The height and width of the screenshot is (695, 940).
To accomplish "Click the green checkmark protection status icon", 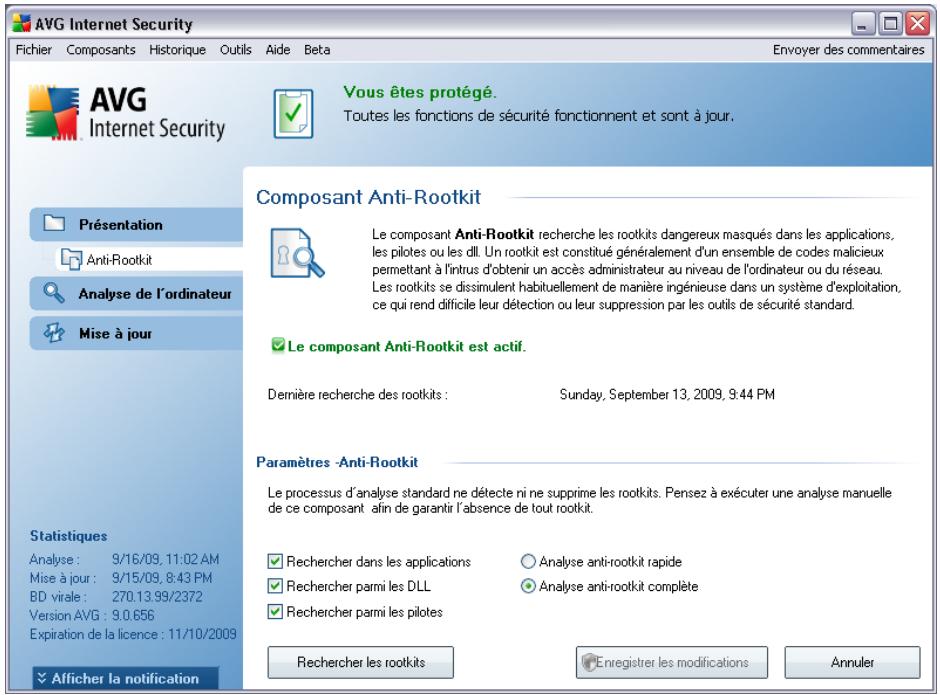I will [293, 113].
